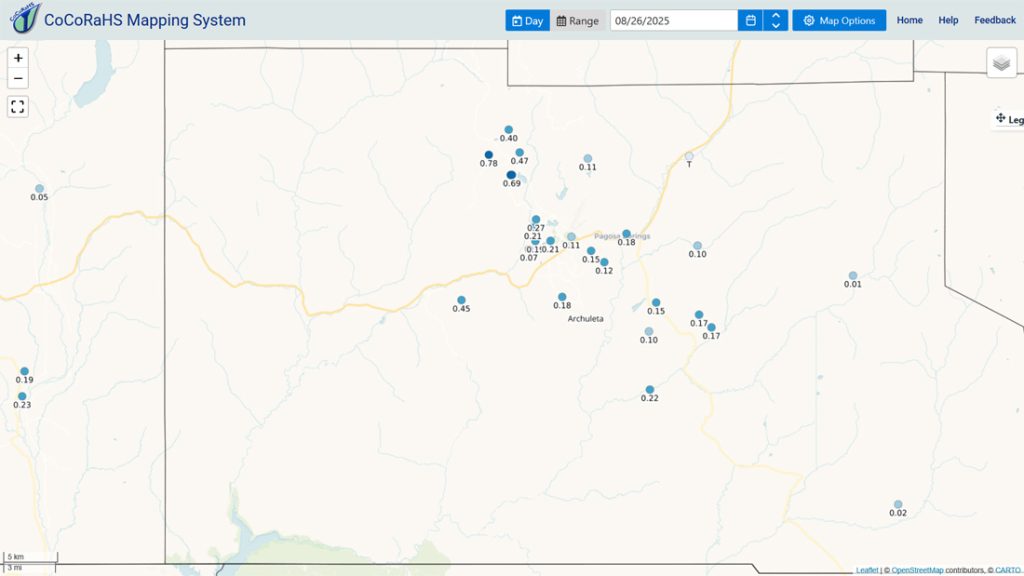Select the 0.05 precipitation marker

point(39,189)
